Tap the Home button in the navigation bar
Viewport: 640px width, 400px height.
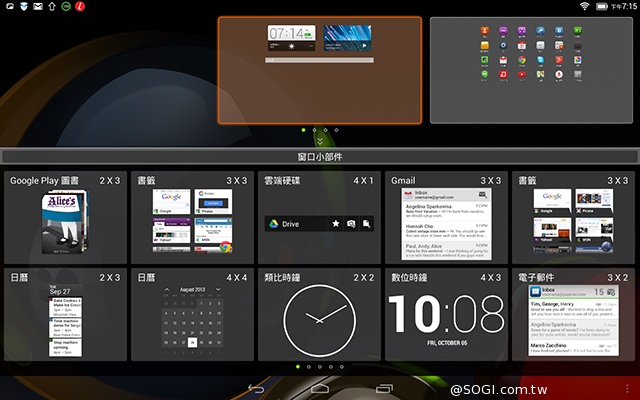[320, 388]
